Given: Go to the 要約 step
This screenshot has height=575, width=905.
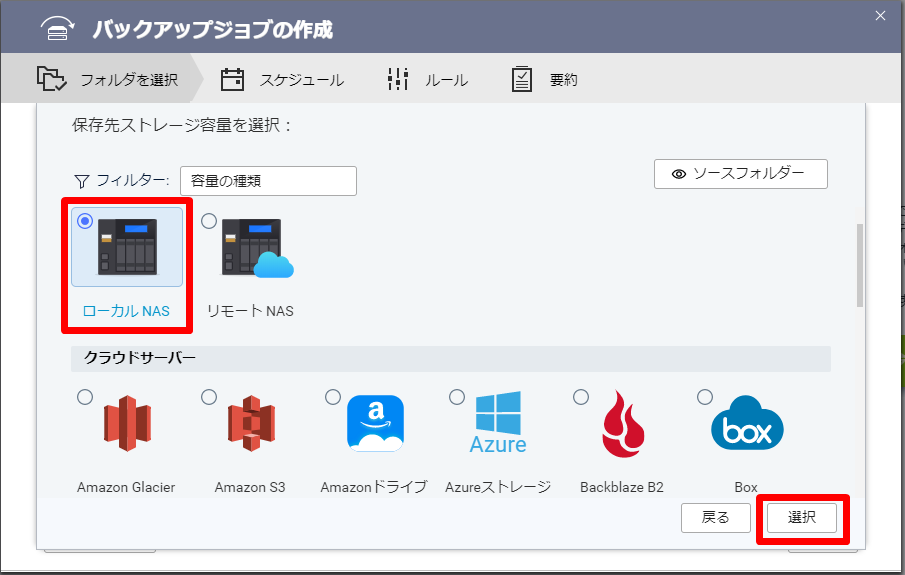Looking at the screenshot, I should (x=545, y=80).
